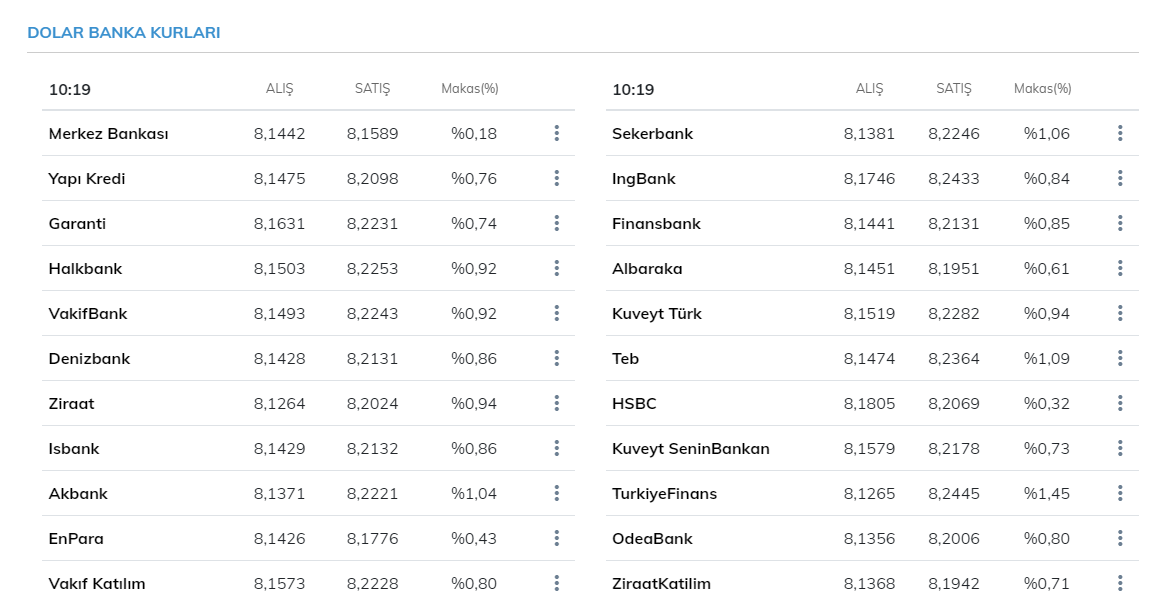1152x616 pixels.
Task: Open the kebab menu for Ziraat row
Action: coord(556,403)
